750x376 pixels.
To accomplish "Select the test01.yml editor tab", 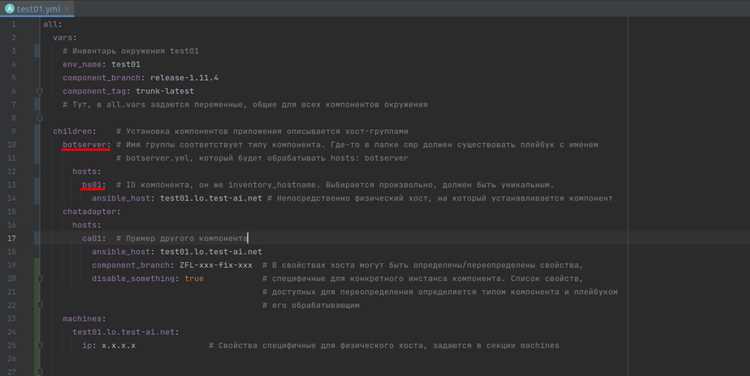I will coord(37,9).
